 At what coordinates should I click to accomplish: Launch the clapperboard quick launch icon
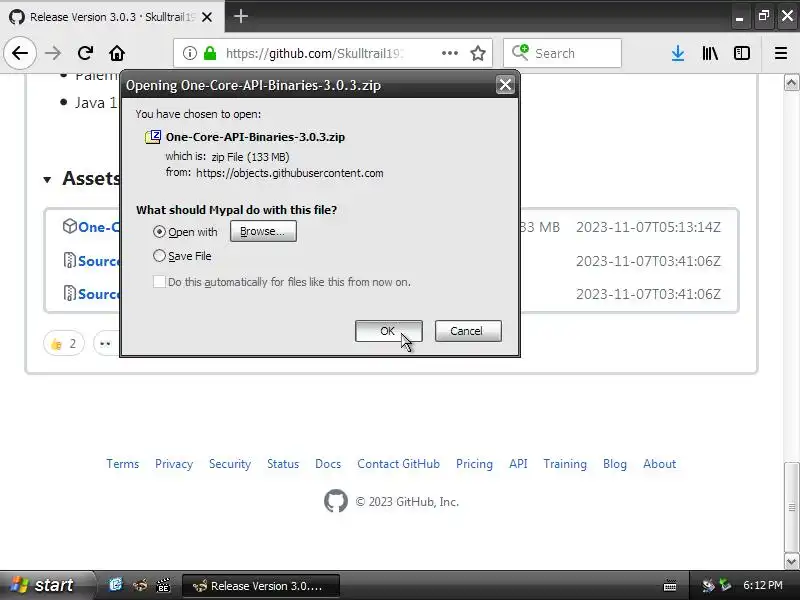pyautogui.click(x=163, y=585)
